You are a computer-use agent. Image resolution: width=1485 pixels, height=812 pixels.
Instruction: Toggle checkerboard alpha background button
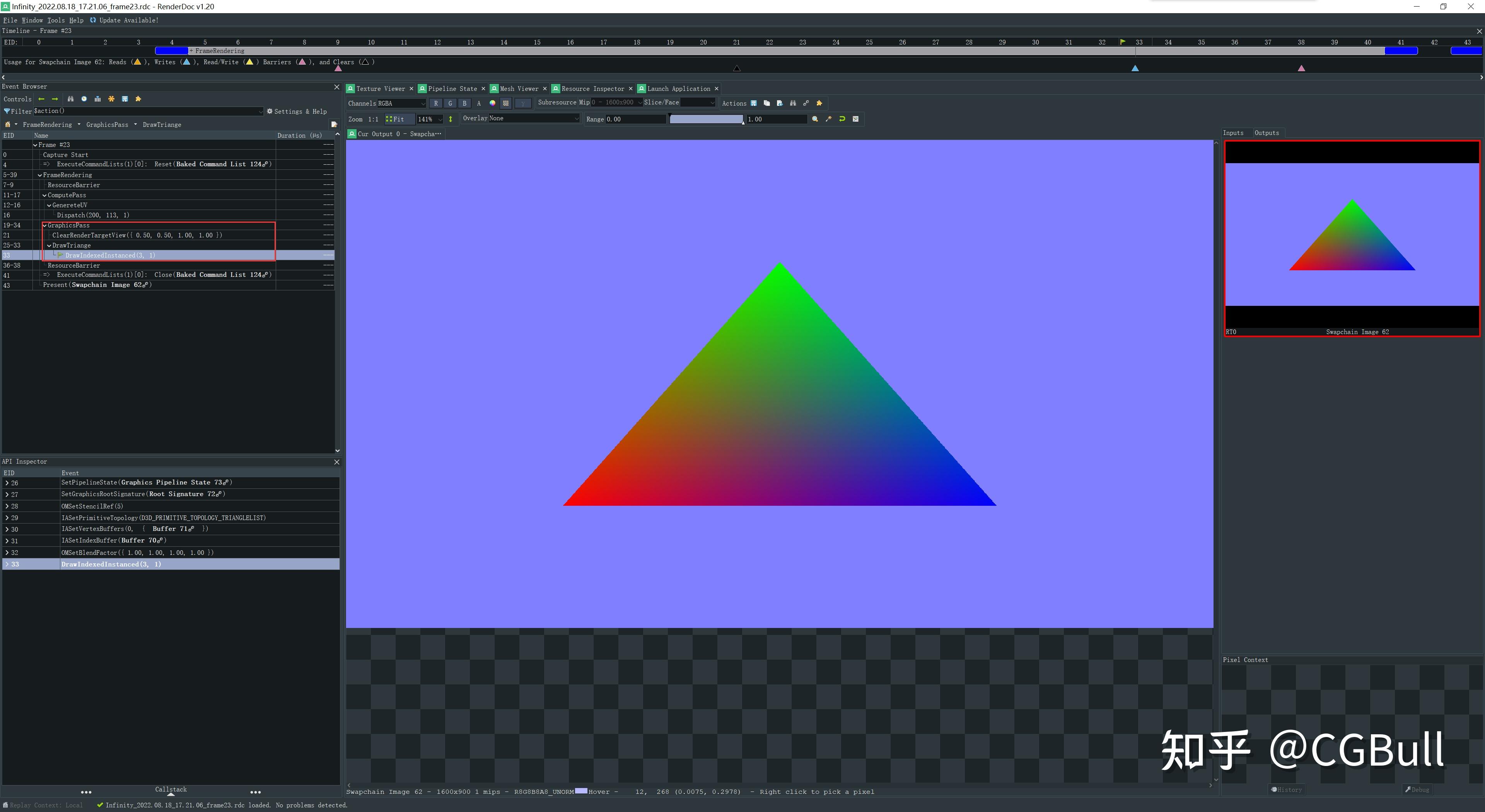click(506, 103)
